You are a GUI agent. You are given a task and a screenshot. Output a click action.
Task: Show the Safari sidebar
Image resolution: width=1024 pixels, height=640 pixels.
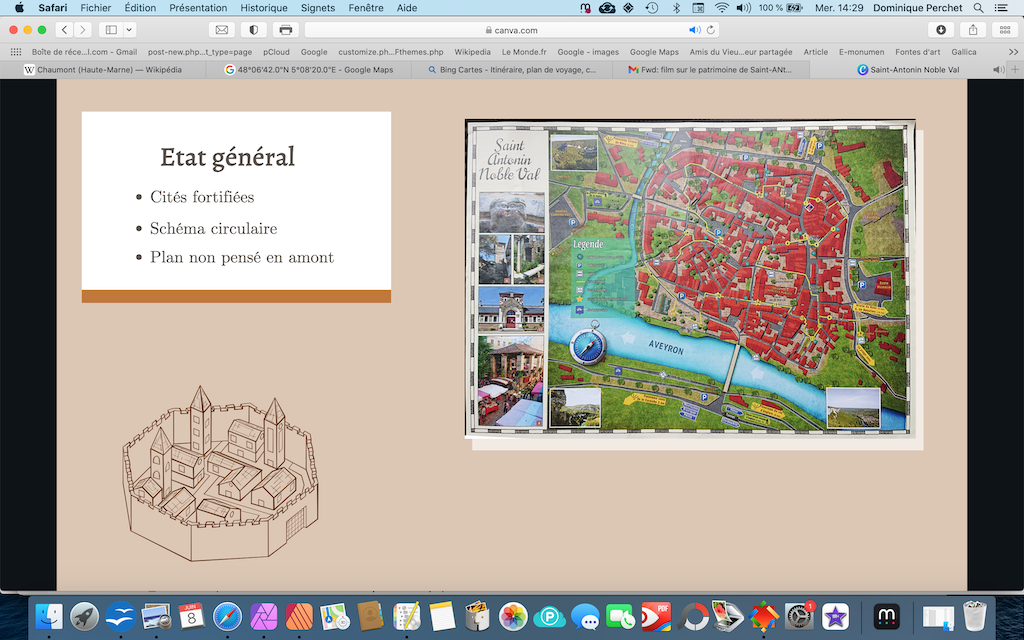pyautogui.click(x=111, y=30)
